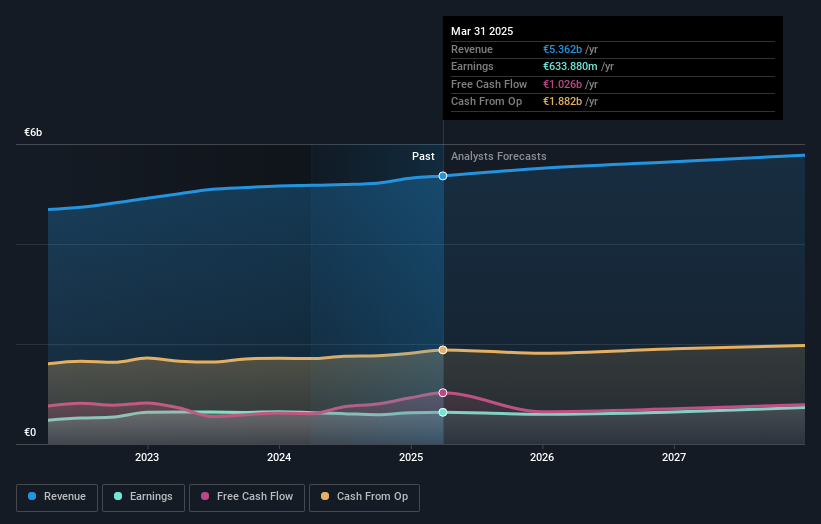
Task: Click the 'Analysts Forecasts' label
Action: 498,157
